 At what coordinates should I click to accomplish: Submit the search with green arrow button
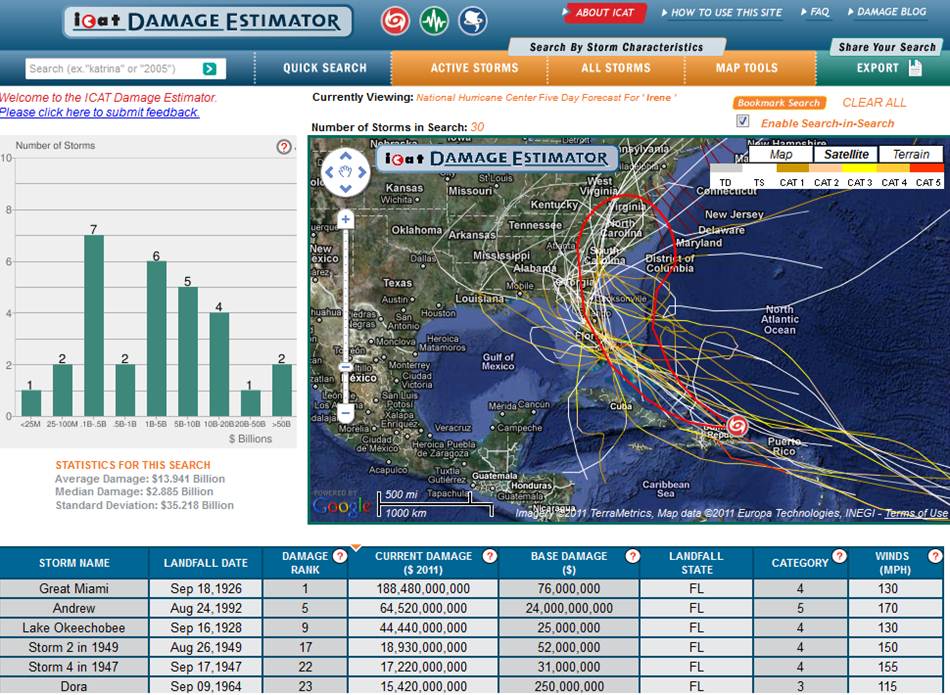tap(210, 69)
